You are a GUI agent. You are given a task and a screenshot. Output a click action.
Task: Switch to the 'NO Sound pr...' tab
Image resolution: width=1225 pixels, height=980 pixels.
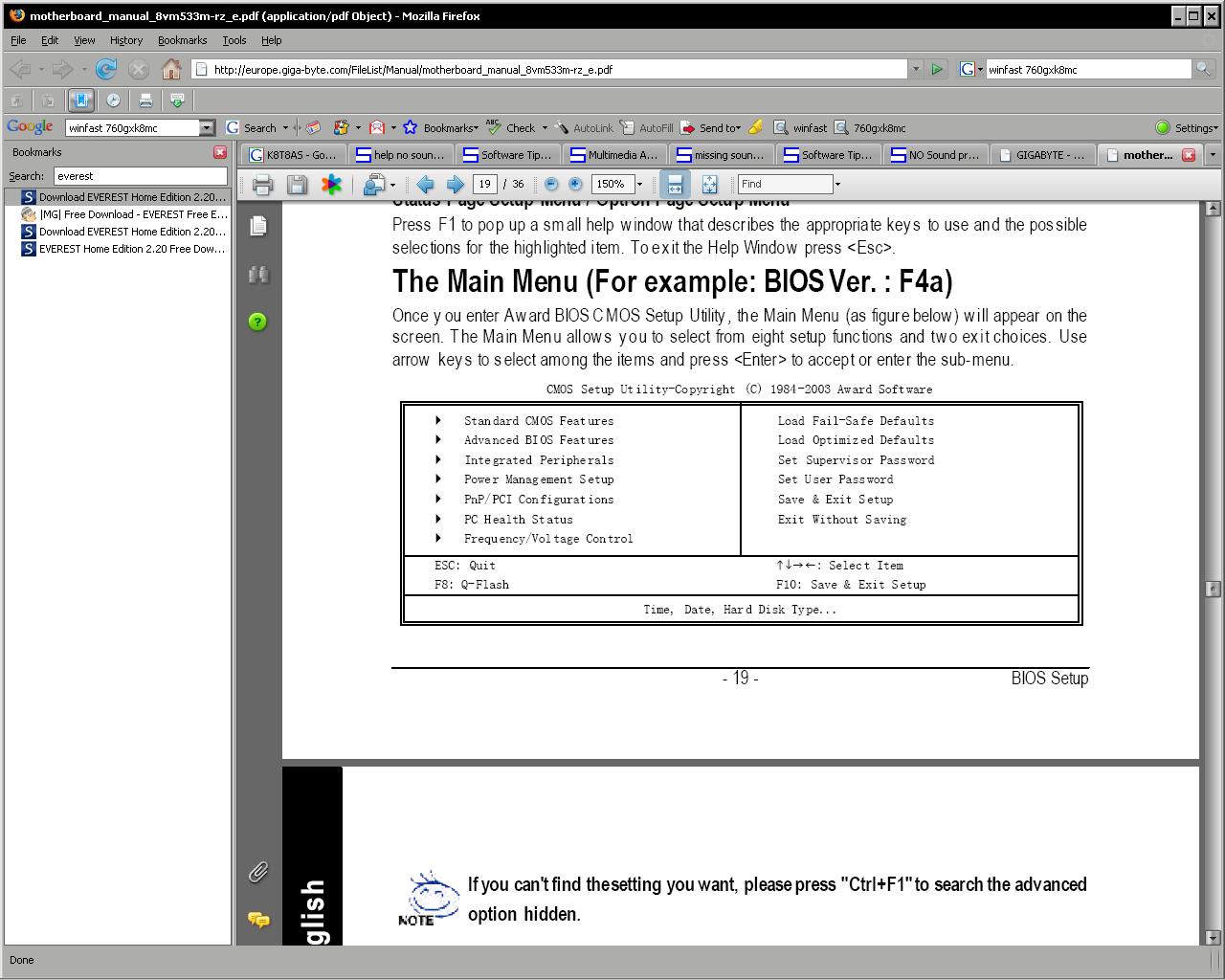(935, 154)
